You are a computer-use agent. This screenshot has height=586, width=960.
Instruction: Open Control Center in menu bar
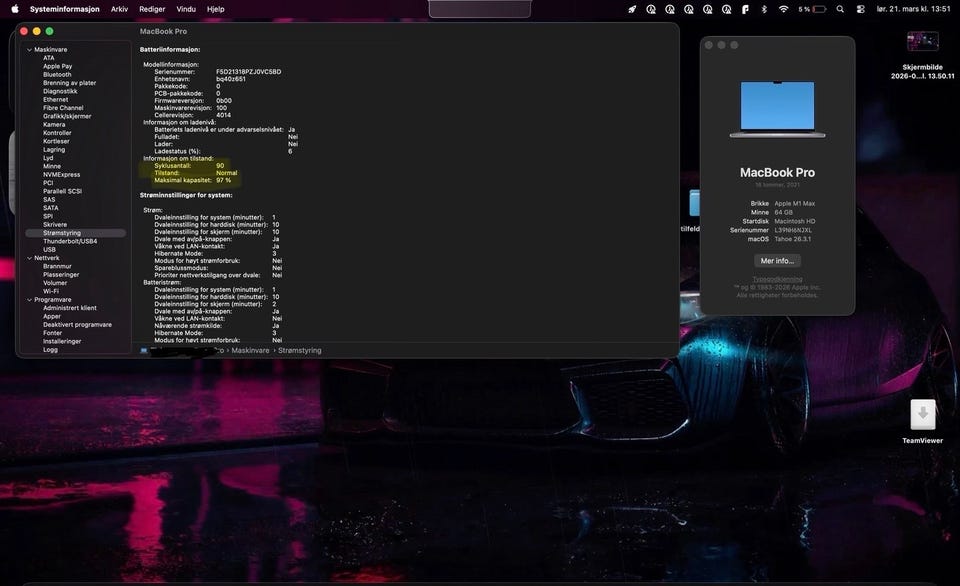tap(860, 9)
